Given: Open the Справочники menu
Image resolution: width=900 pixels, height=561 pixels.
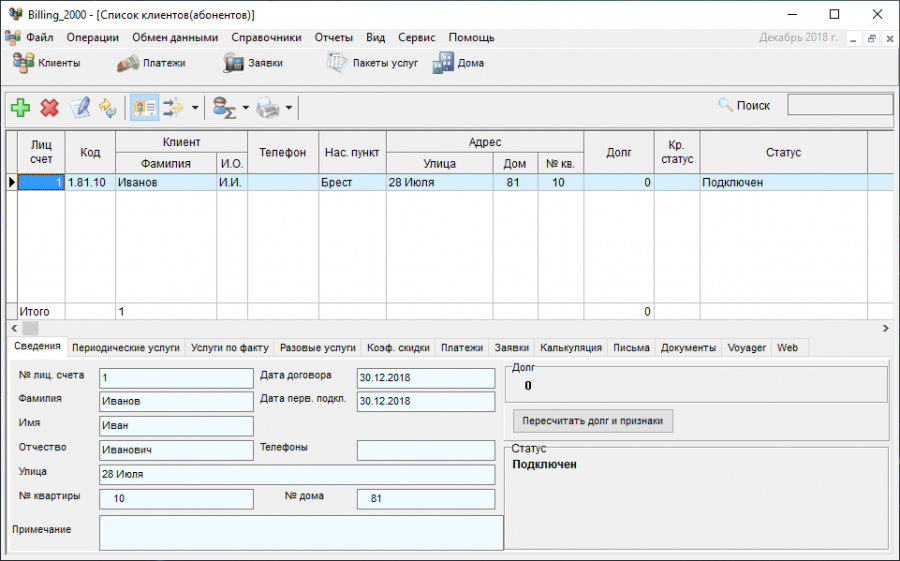Looking at the screenshot, I should (266, 38).
